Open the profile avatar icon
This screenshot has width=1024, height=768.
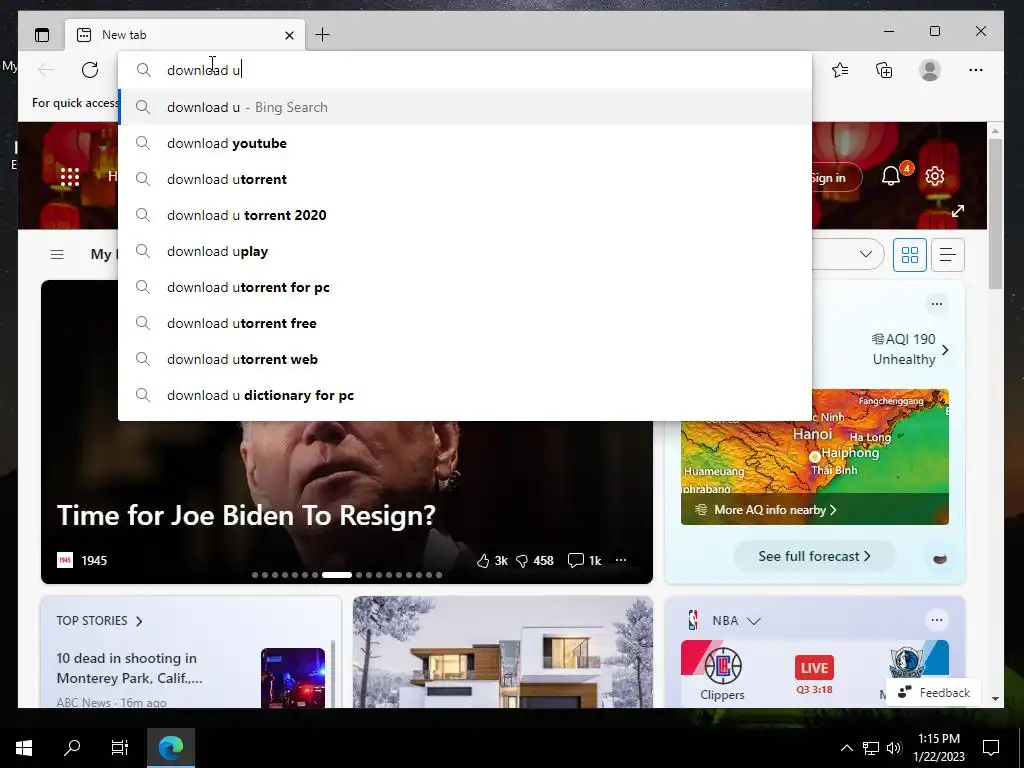coord(929,70)
